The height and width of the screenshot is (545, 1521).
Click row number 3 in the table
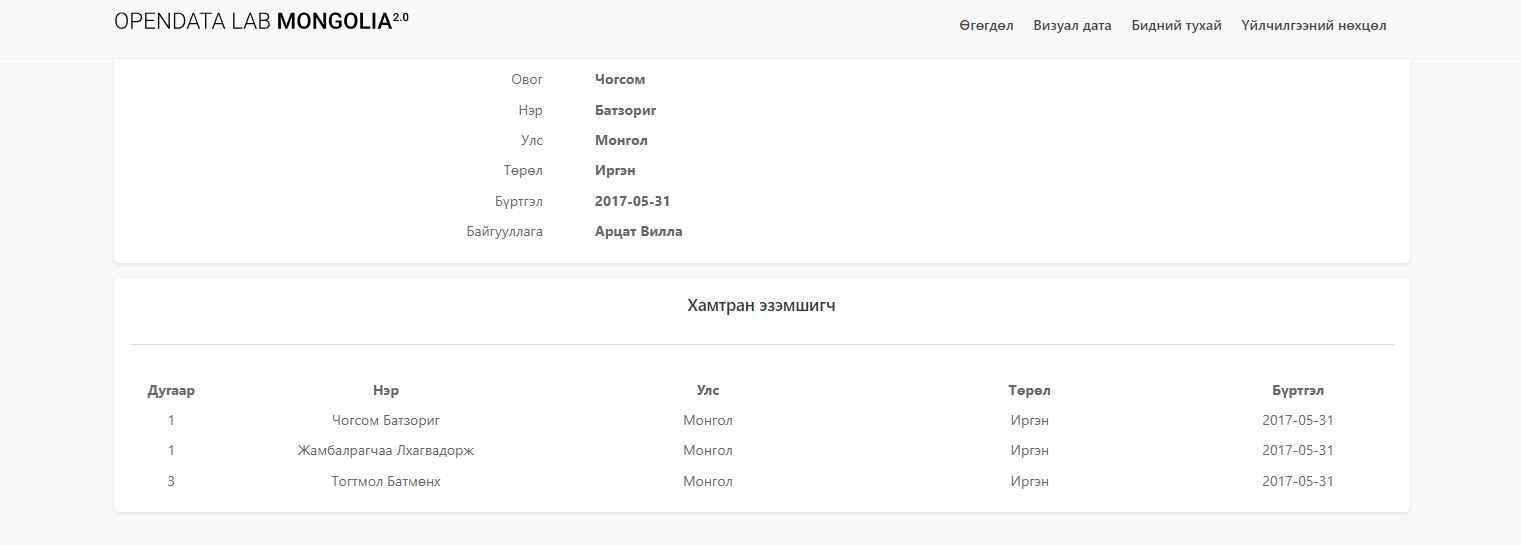171,481
